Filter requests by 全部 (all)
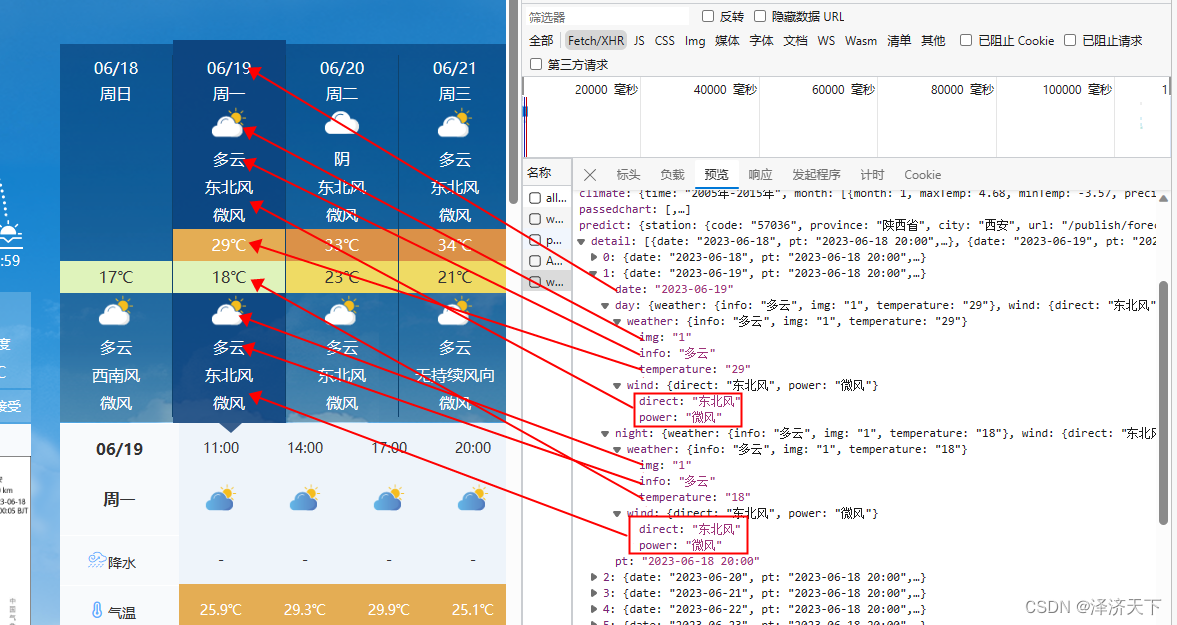This screenshot has width=1177, height=625. point(541,41)
